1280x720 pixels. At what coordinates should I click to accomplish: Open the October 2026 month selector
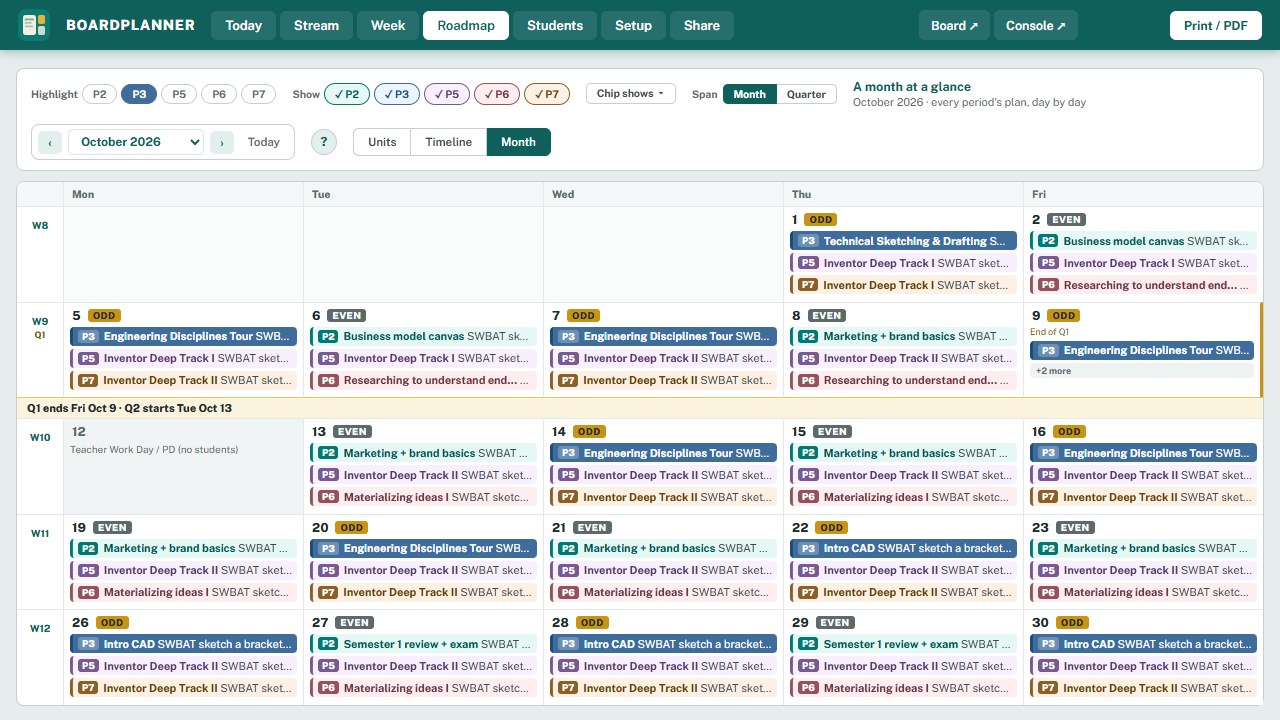(136, 142)
